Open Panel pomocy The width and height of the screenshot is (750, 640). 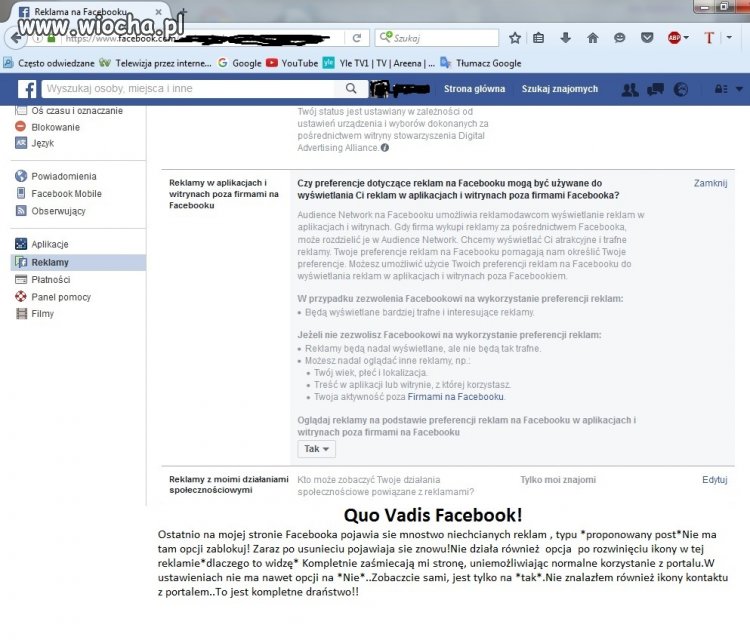[53, 297]
